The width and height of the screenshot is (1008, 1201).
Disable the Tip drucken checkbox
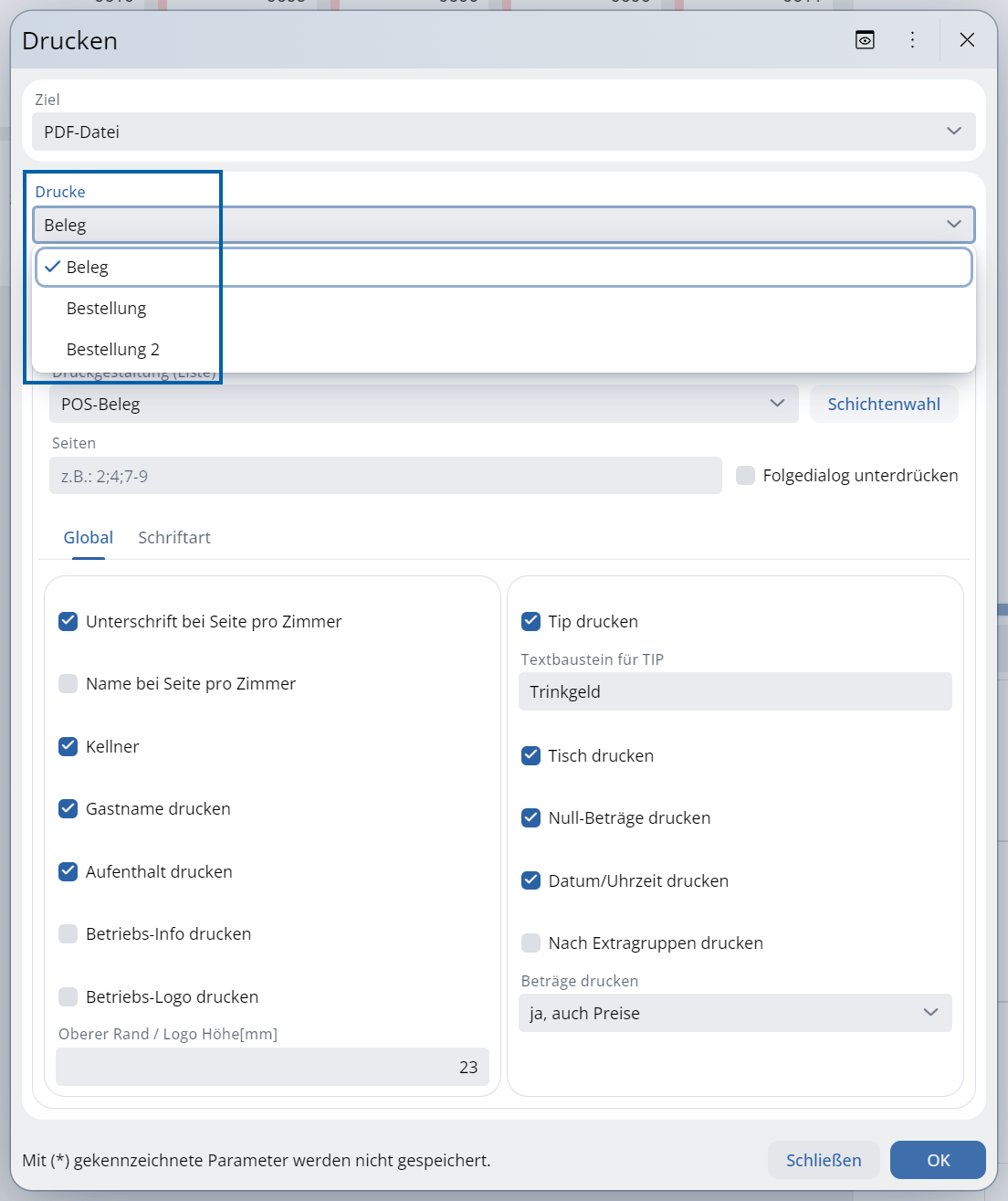point(530,622)
